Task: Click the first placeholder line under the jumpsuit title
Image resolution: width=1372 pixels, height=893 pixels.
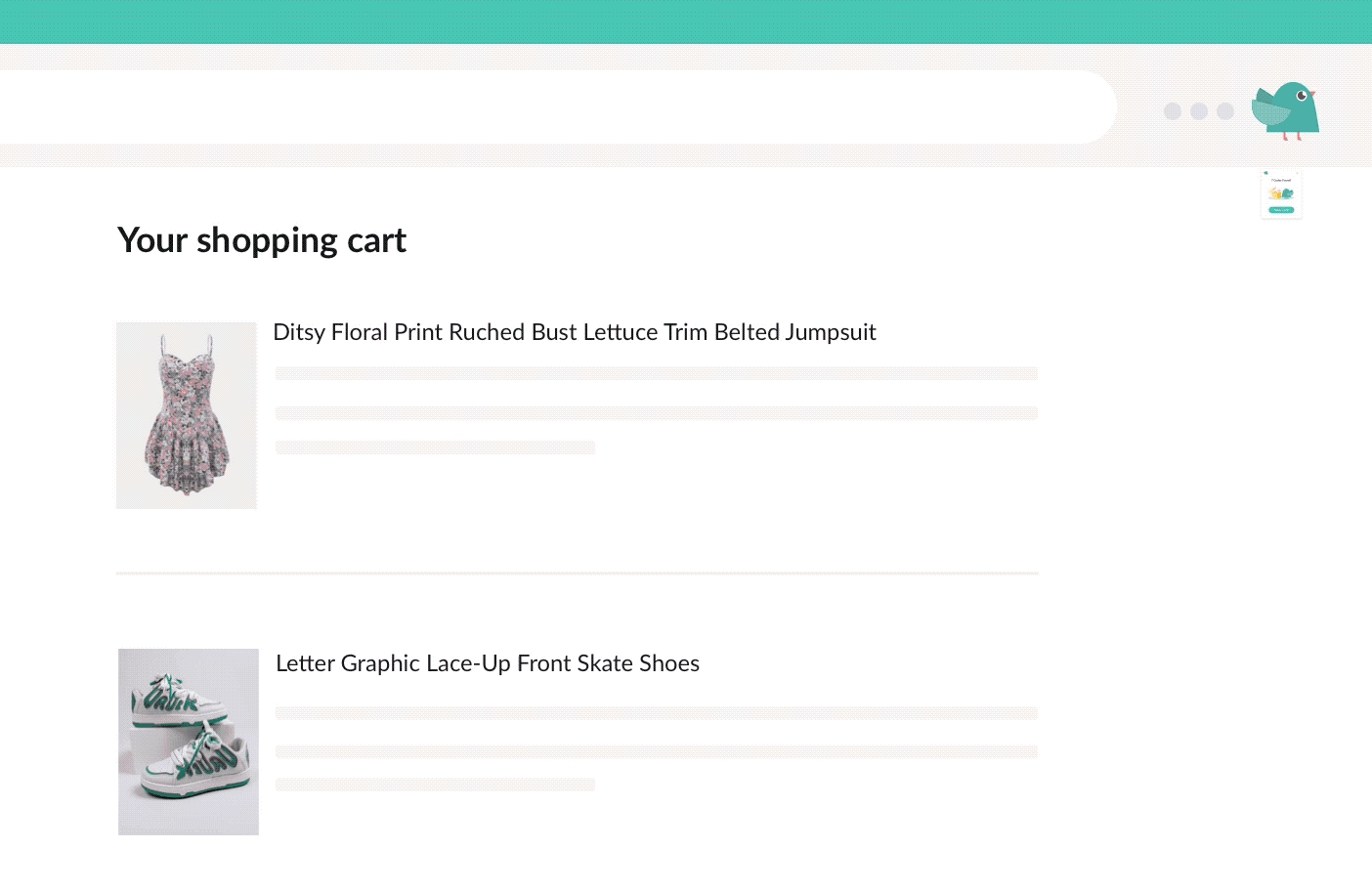Action: coord(657,373)
